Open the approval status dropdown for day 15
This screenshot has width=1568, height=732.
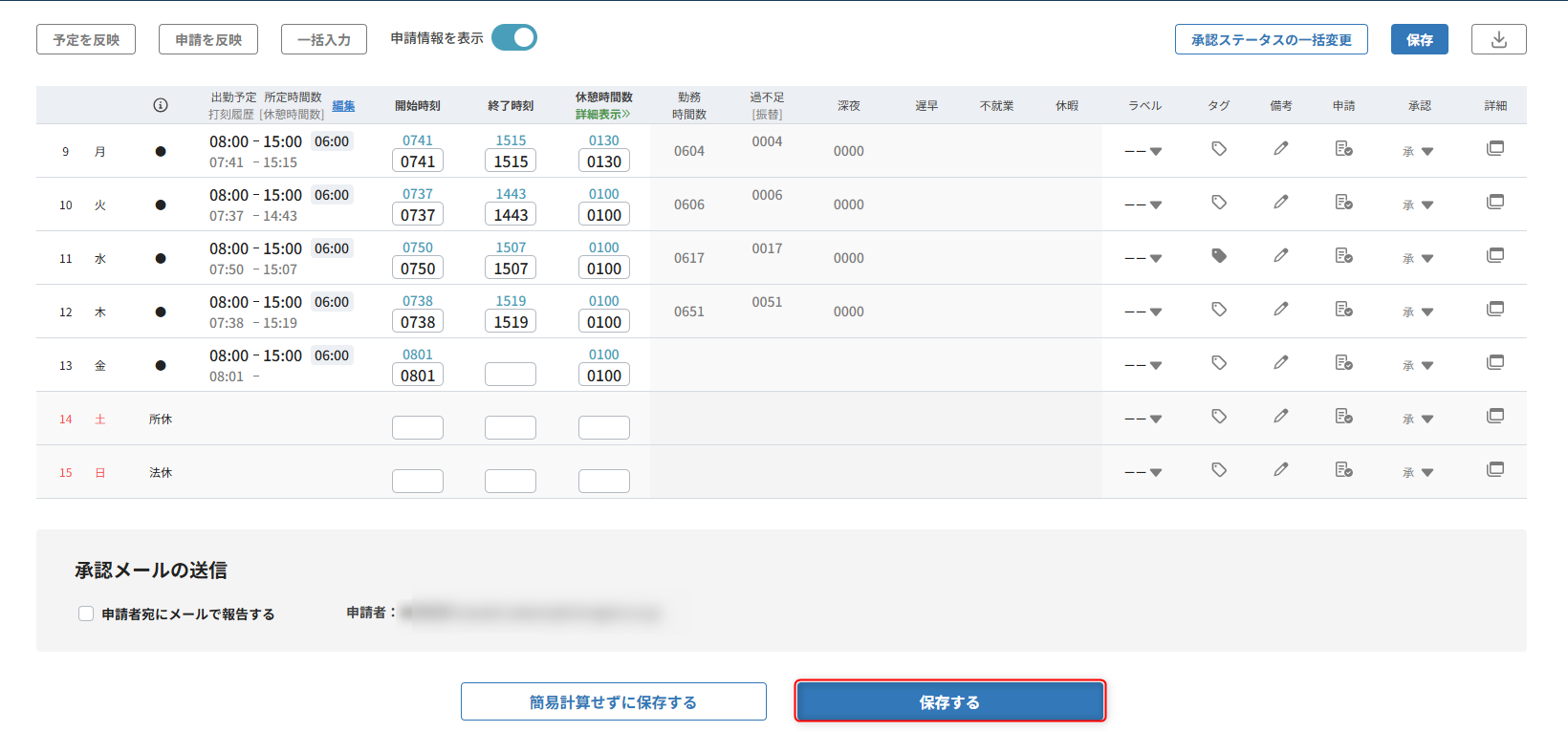[1418, 472]
